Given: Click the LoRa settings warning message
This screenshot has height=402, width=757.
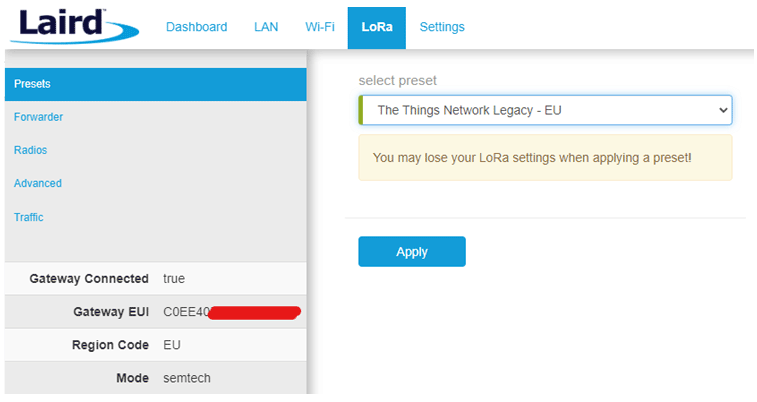Looking at the screenshot, I should click(545, 158).
